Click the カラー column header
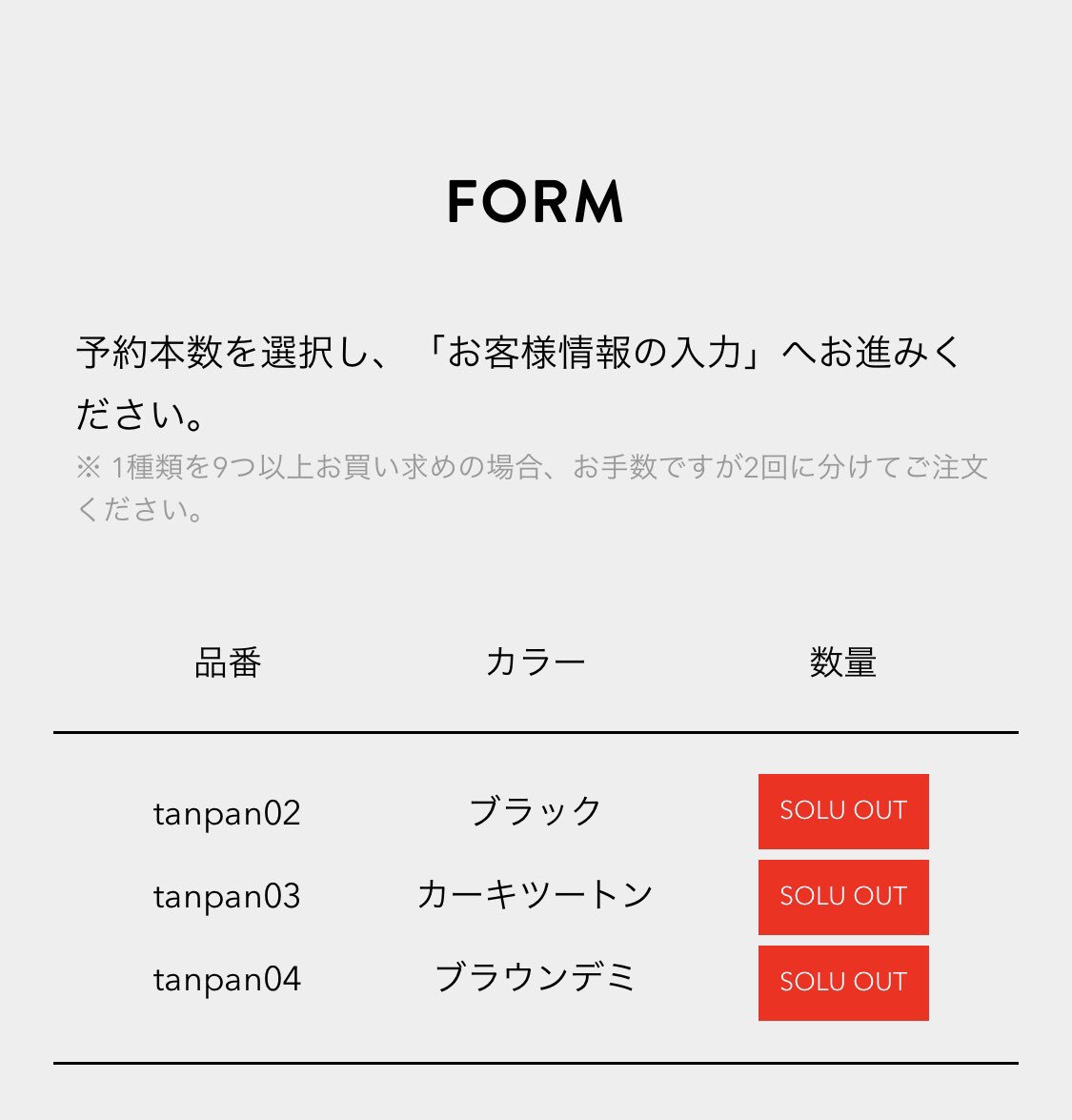This screenshot has height=1120, width=1072. pos(536,662)
